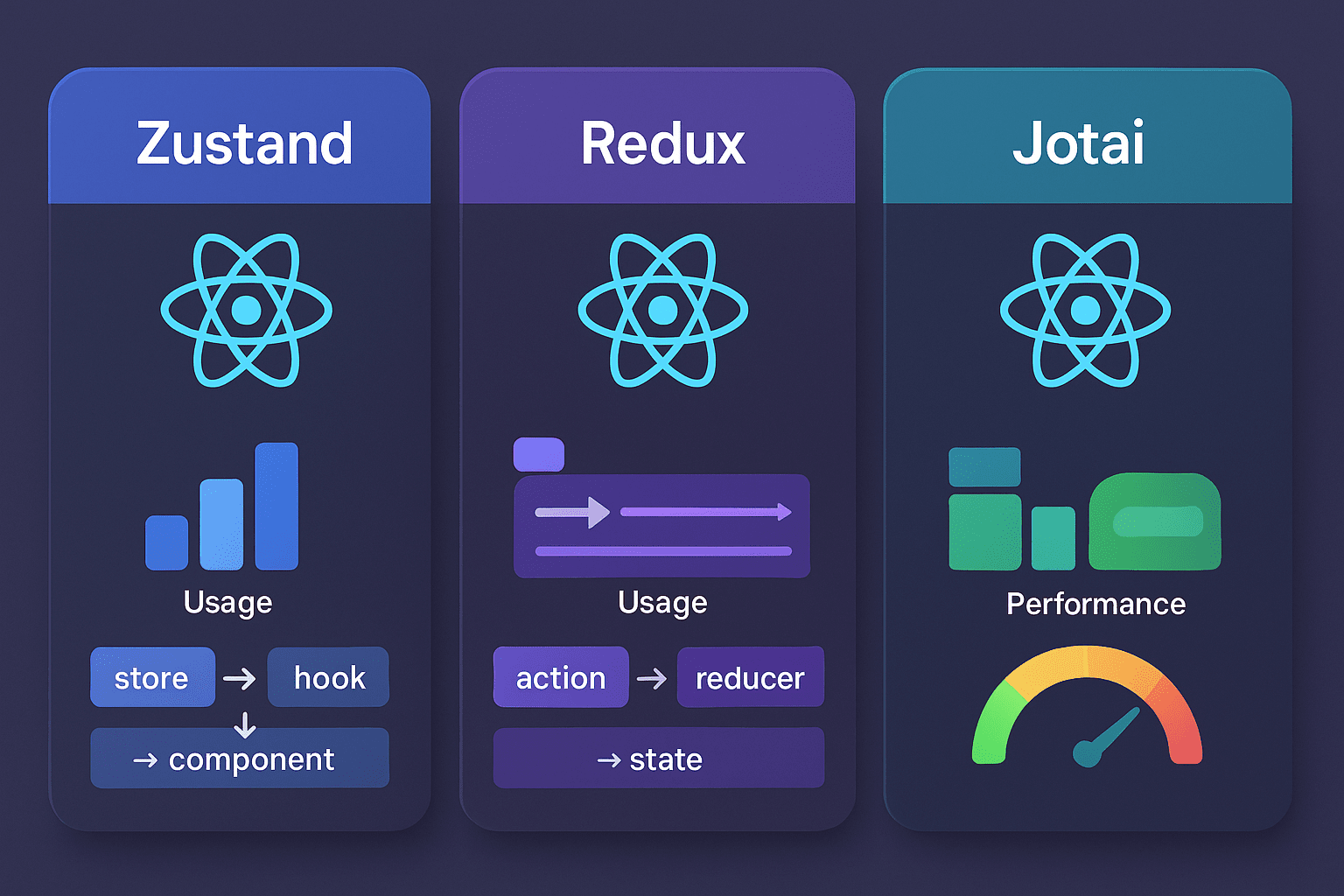This screenshot has height=896, width=1344.
Task: Click the React atom icon in Jotai card
Action: (1086, 310)
